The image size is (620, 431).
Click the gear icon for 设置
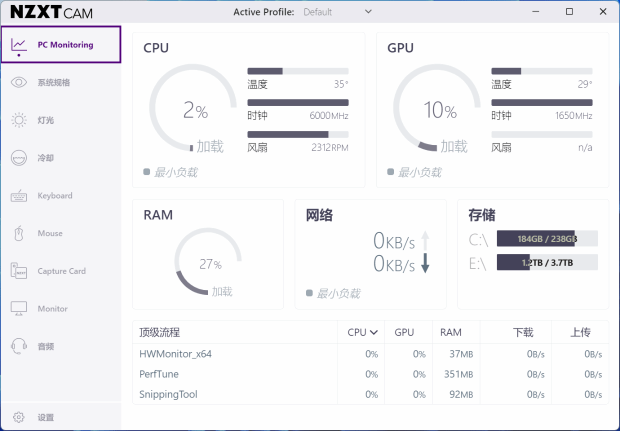tap(19, 417)
